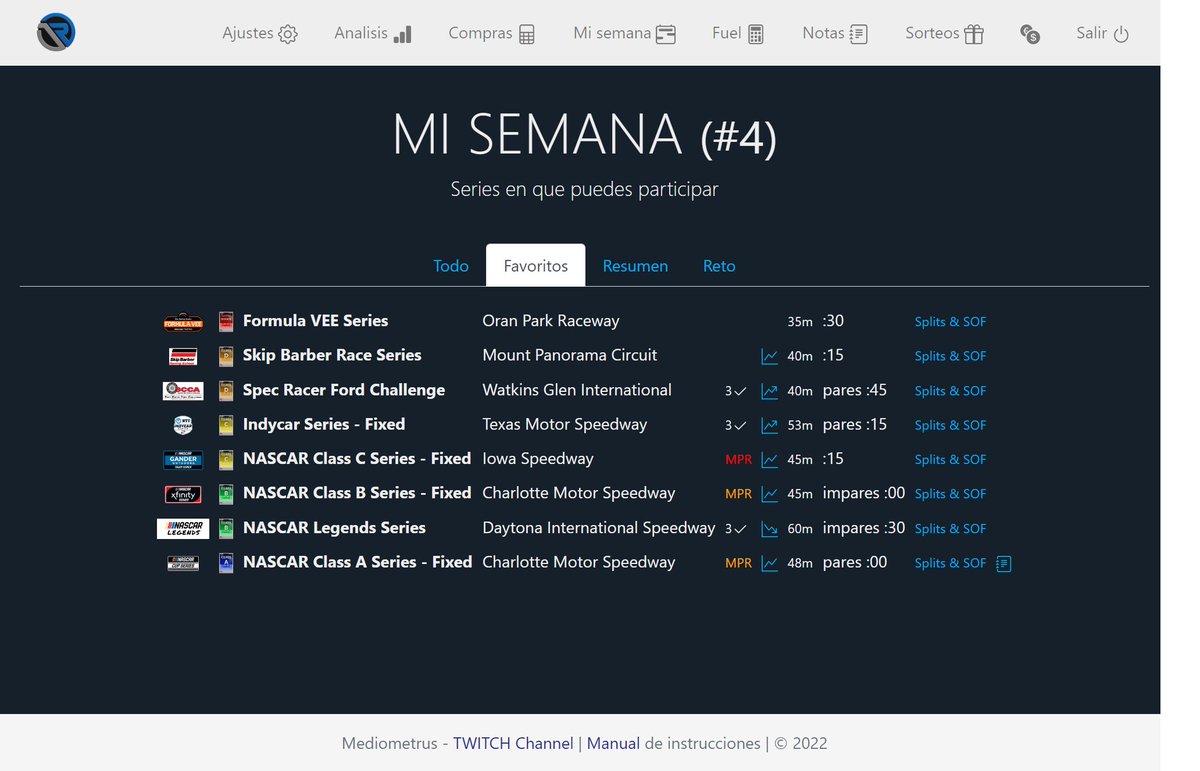Open trend chart for NASCAR Class C Series

[x=769, y=460]
